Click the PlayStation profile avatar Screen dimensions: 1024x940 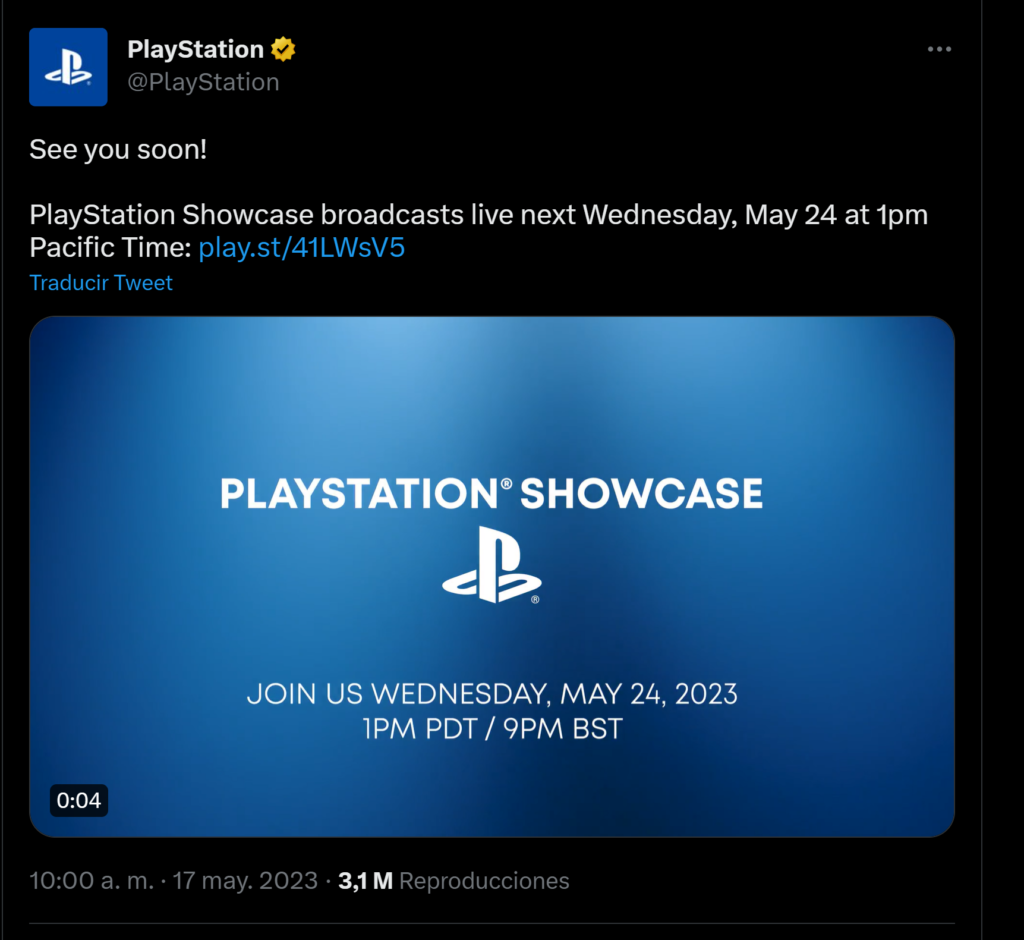coord(68,67)
